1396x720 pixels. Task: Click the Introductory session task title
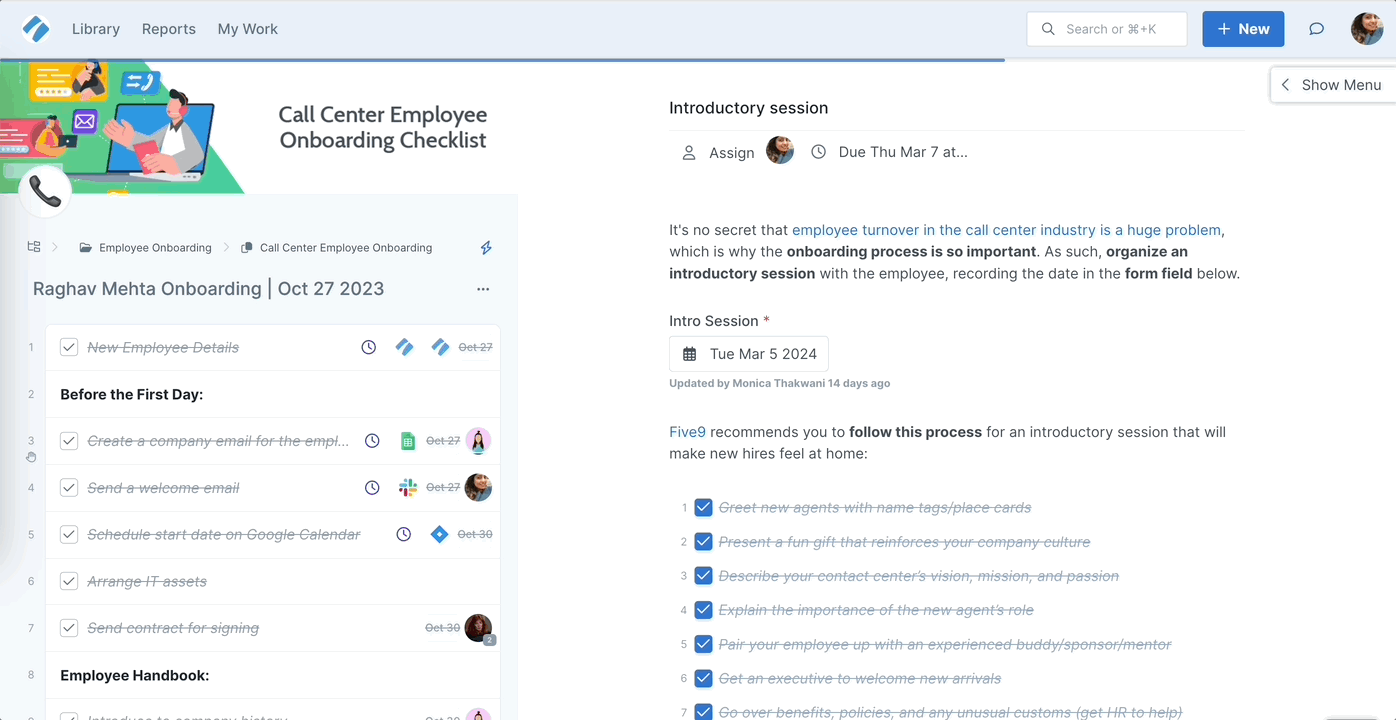(x=749, y=108)
